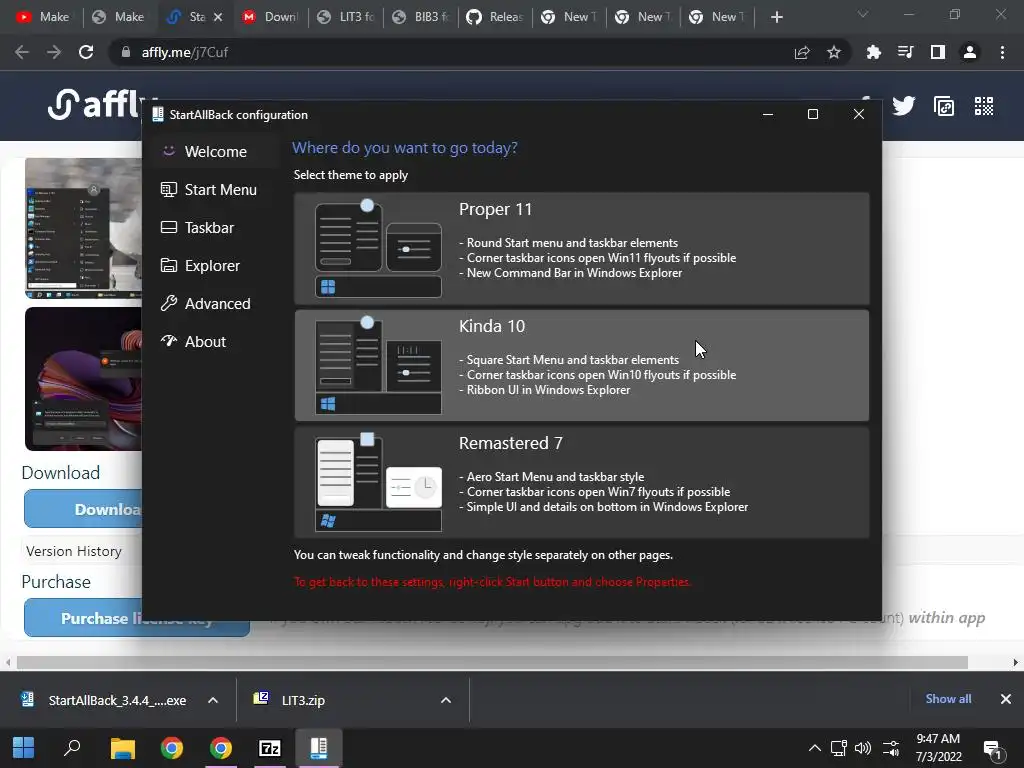Open the Advanced settings page
The height and width of the screenshot is (768, 1024).
212,303
